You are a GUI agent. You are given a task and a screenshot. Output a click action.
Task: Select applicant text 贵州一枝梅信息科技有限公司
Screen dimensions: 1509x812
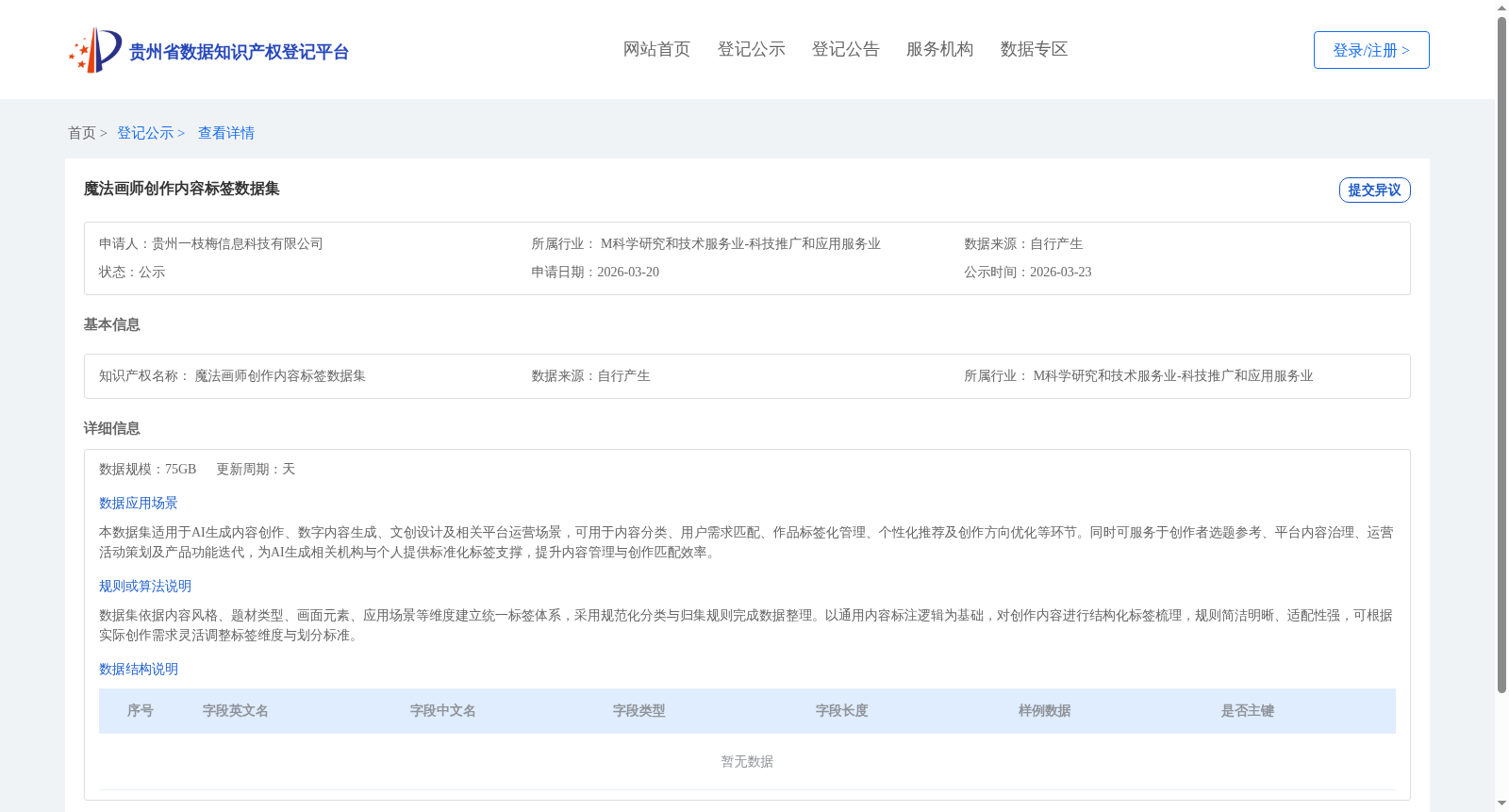pyautogui.click(x=238, y=243)
